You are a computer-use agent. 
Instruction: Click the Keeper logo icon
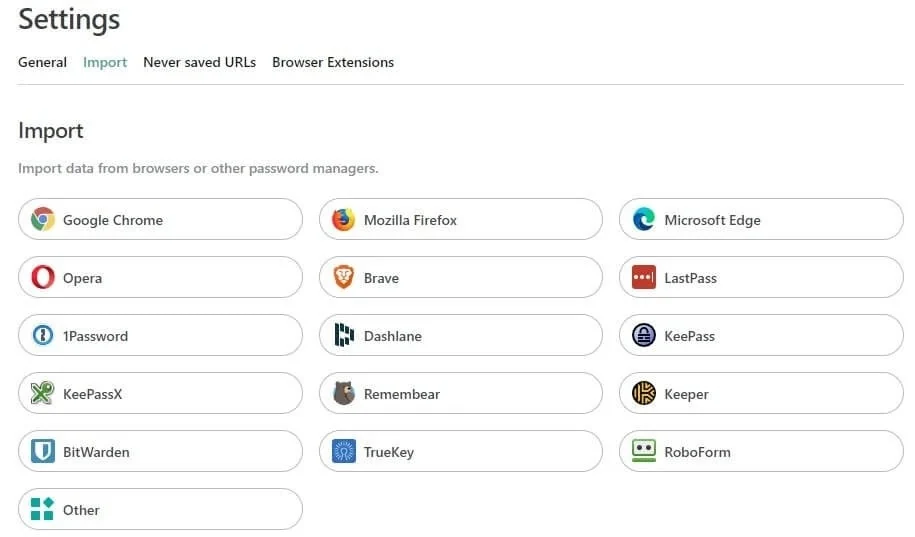pos(644,393)
